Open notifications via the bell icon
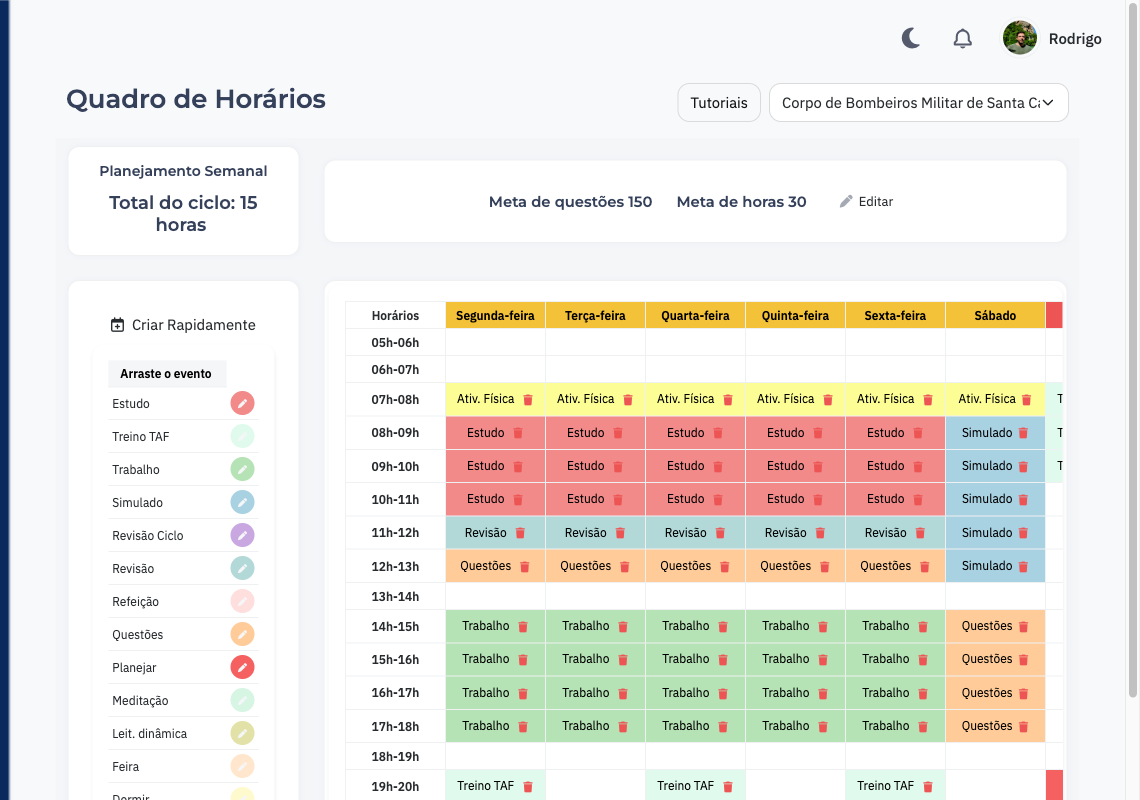Screen dimensions: 1140x800 (x=962, y=39)
